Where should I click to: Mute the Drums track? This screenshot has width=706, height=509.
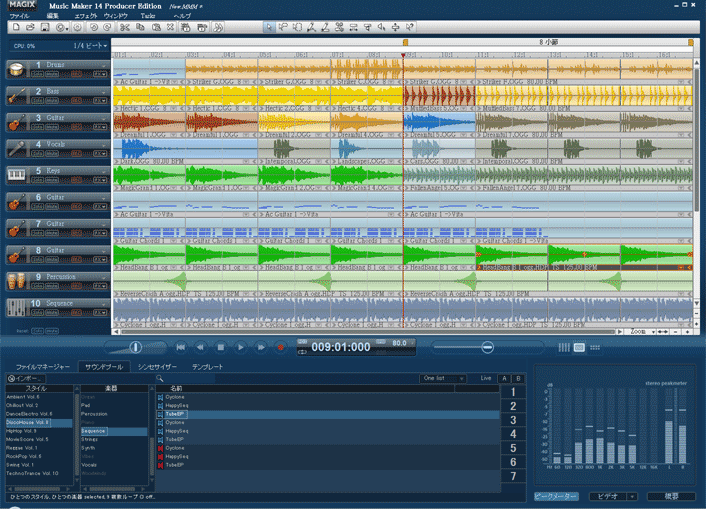[52, 73]
